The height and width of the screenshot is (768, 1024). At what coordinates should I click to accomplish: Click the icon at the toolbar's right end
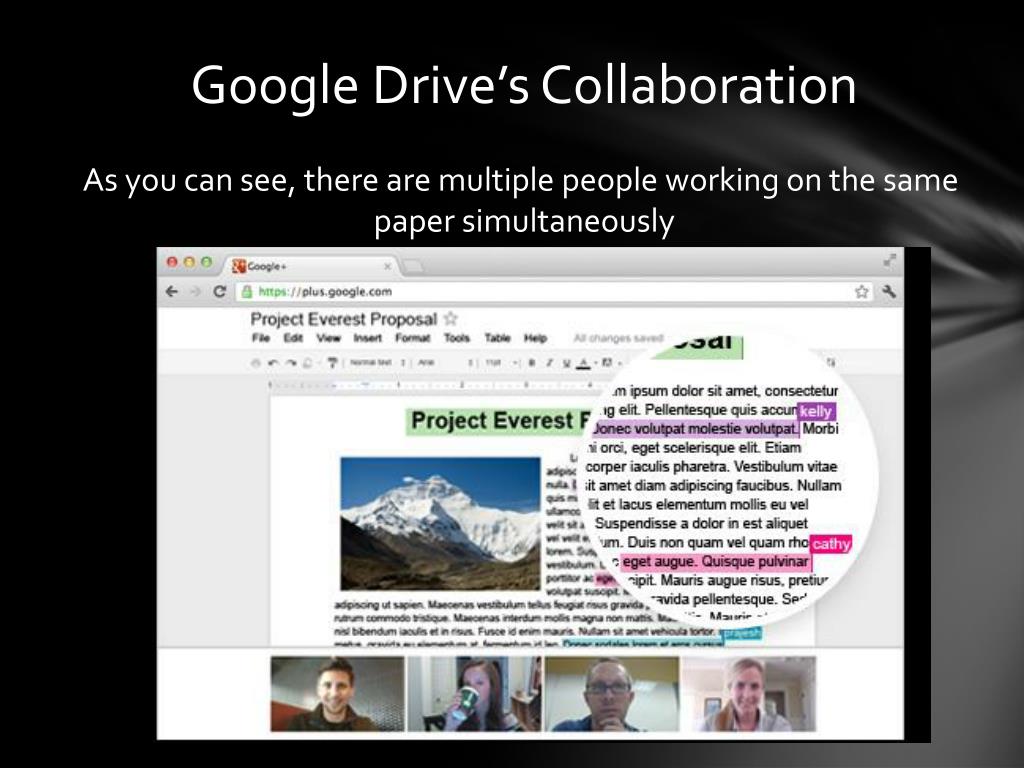pyautogui.click(x=831, y=362)
